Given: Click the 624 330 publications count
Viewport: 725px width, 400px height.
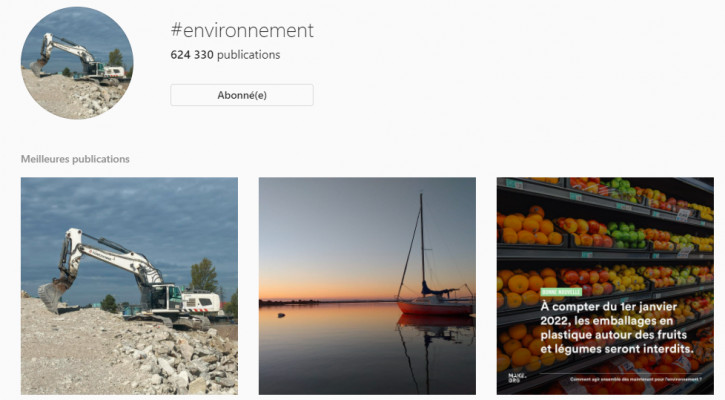Looking at the screenshot, I should 225,55.
